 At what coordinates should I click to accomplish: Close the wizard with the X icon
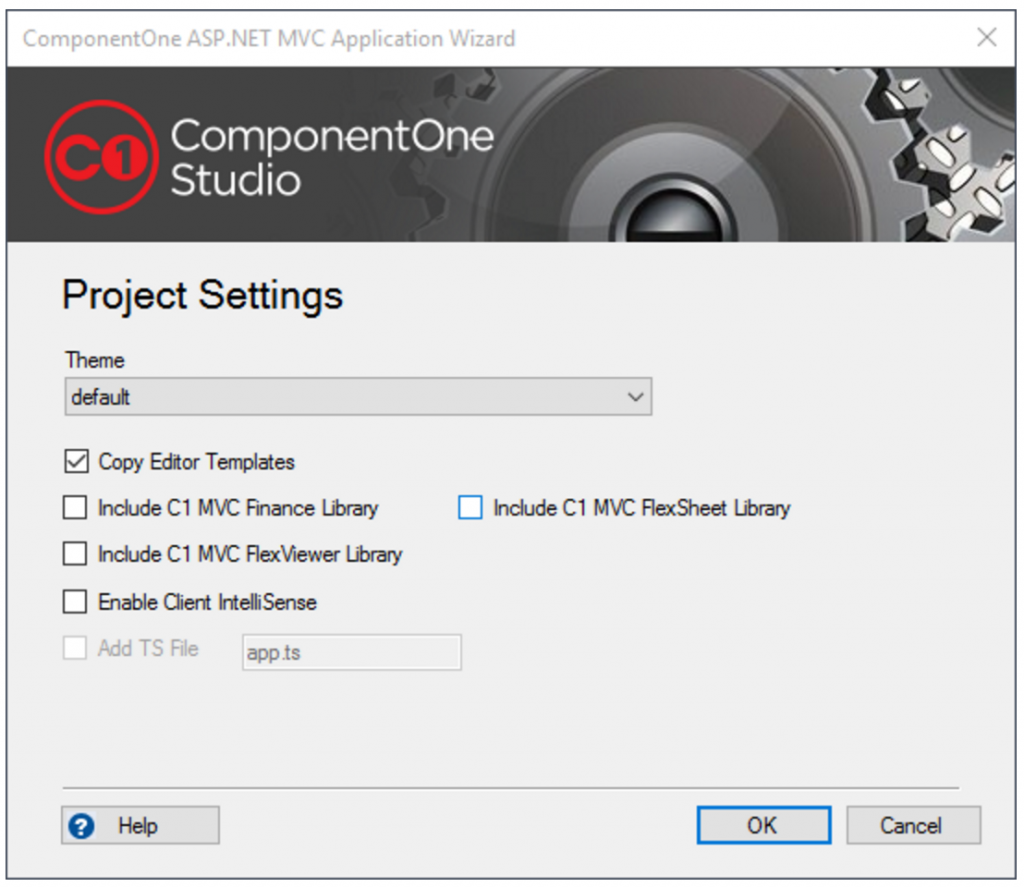click(987, 37)
